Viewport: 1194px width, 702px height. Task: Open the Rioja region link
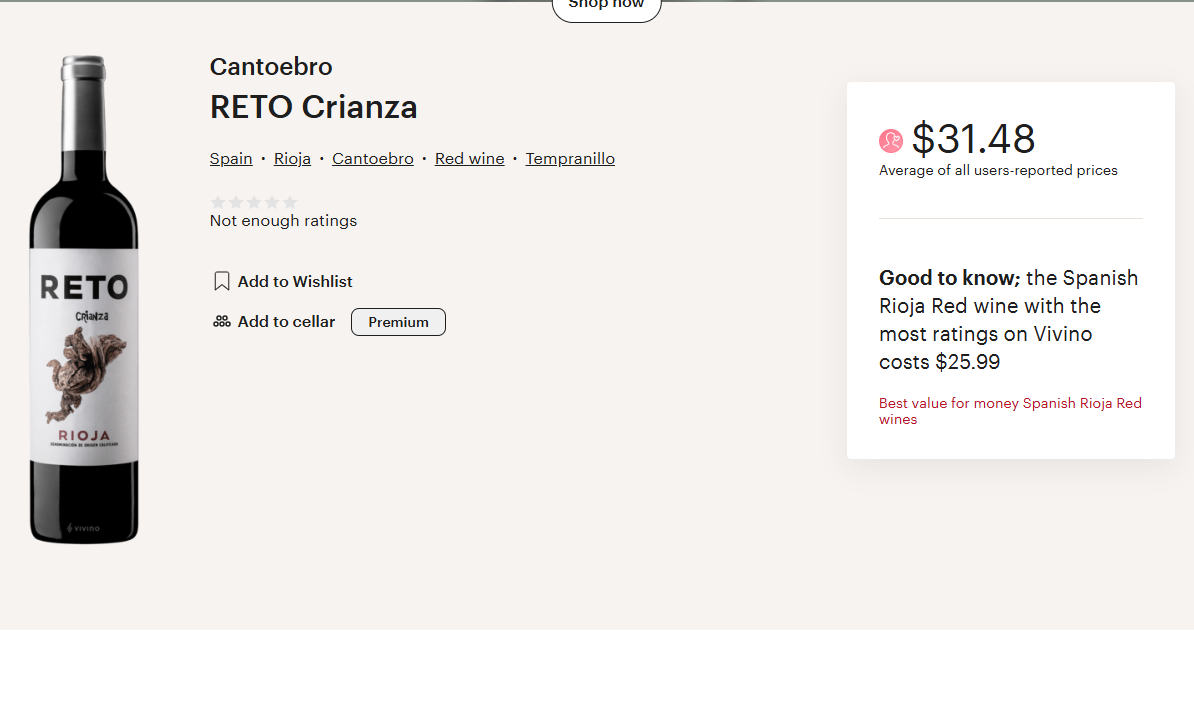tap(292, 159)
